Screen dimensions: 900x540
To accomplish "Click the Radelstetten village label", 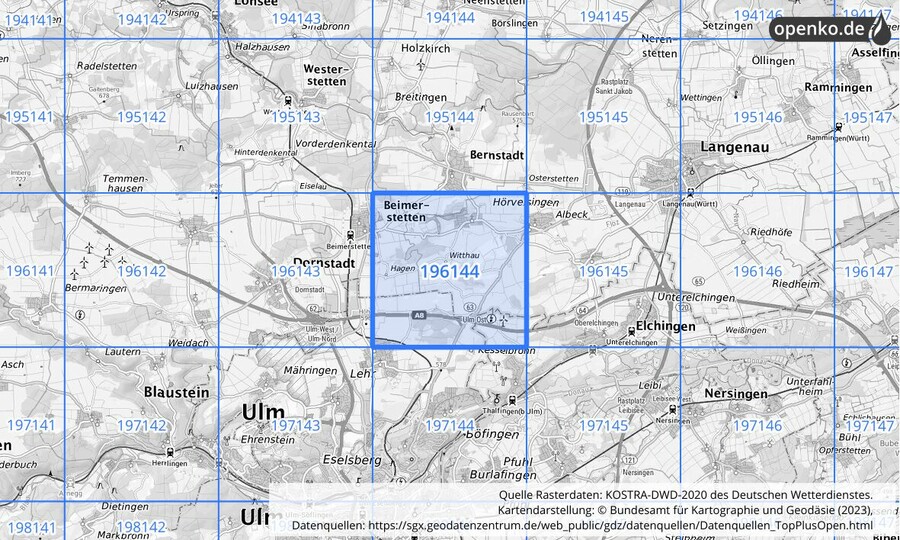I will [107, 66].
